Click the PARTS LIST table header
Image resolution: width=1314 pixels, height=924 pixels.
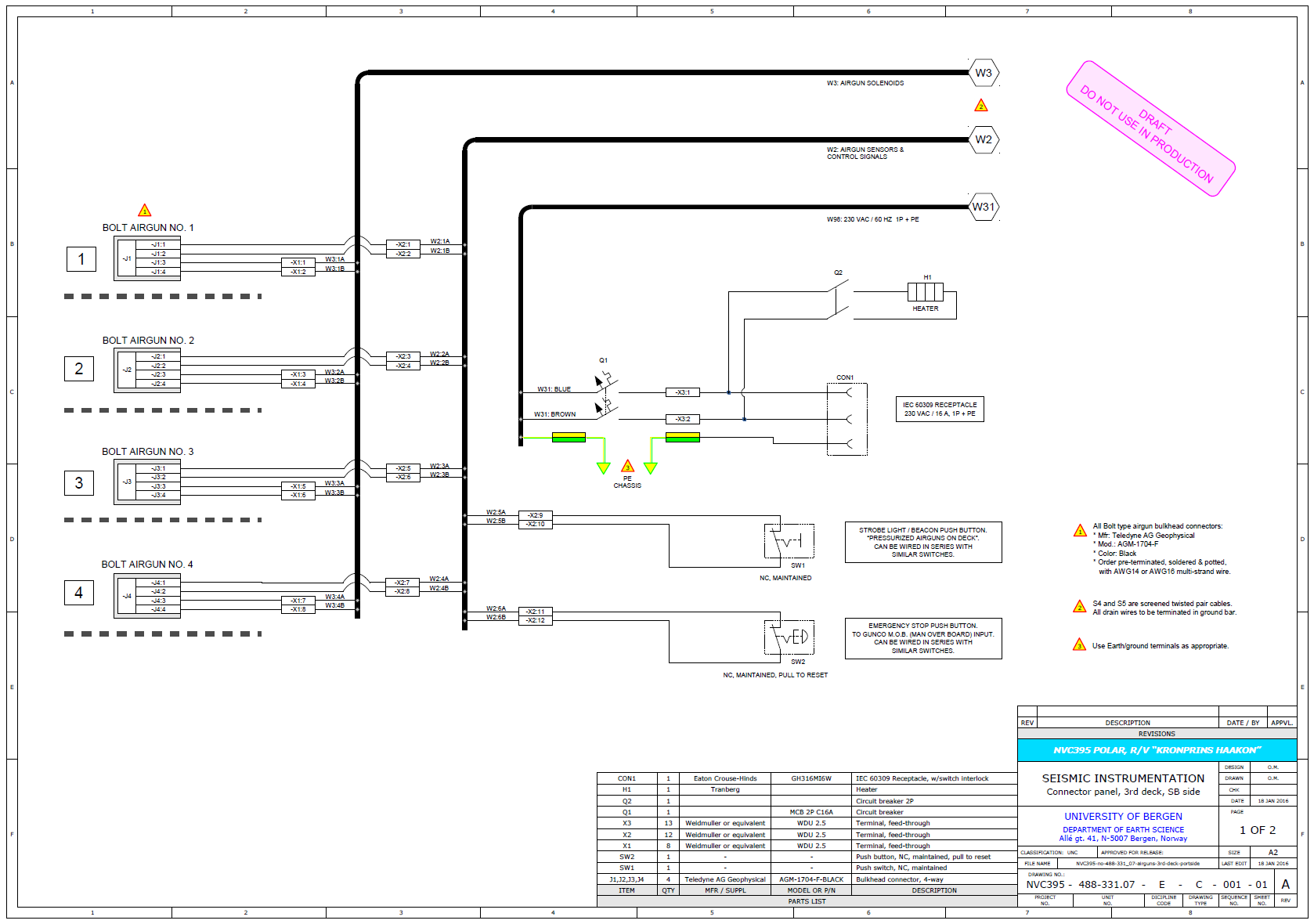pos(807,901)
